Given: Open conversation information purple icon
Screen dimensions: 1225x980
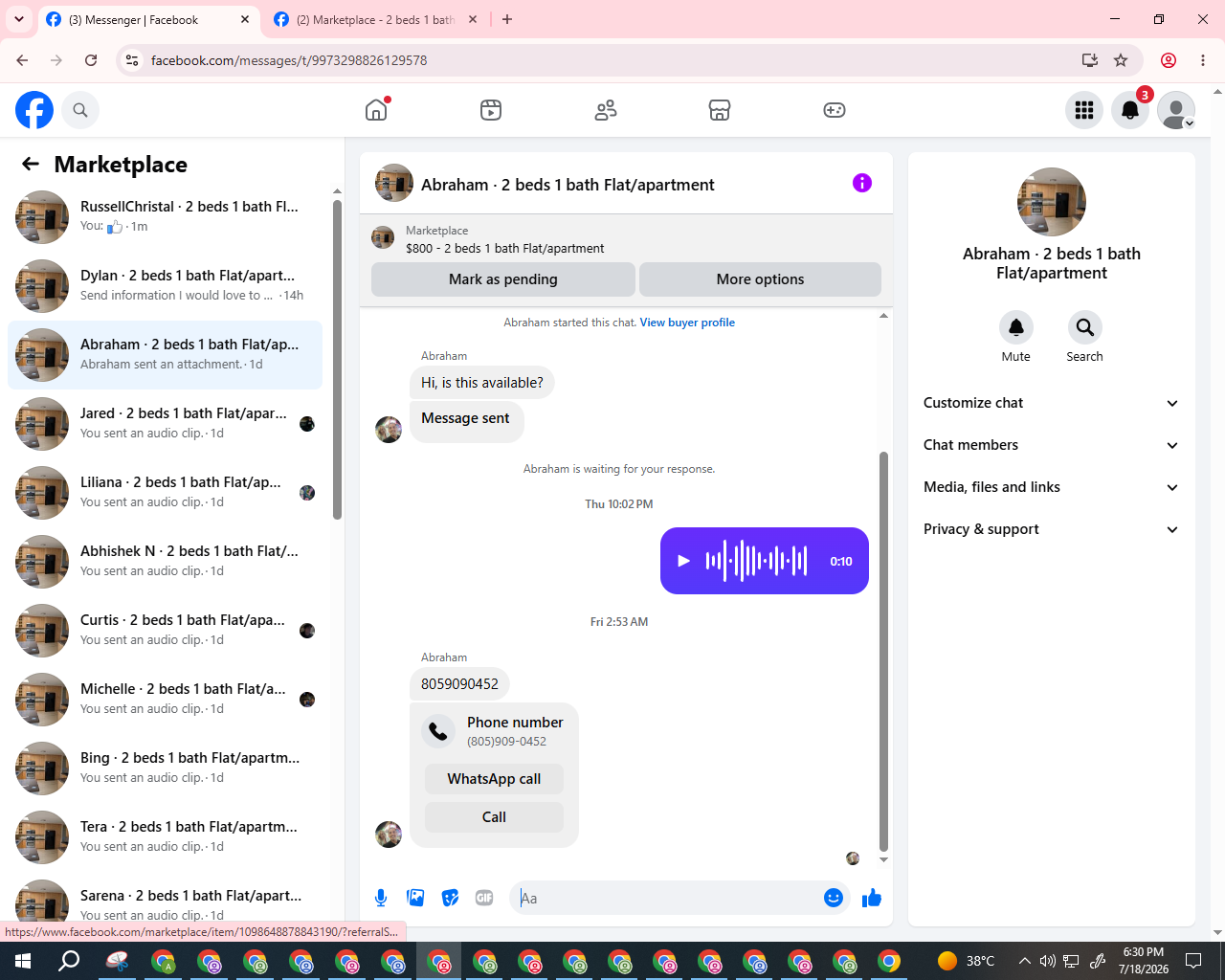Looking at the screenshot, I should coord(862,183).
